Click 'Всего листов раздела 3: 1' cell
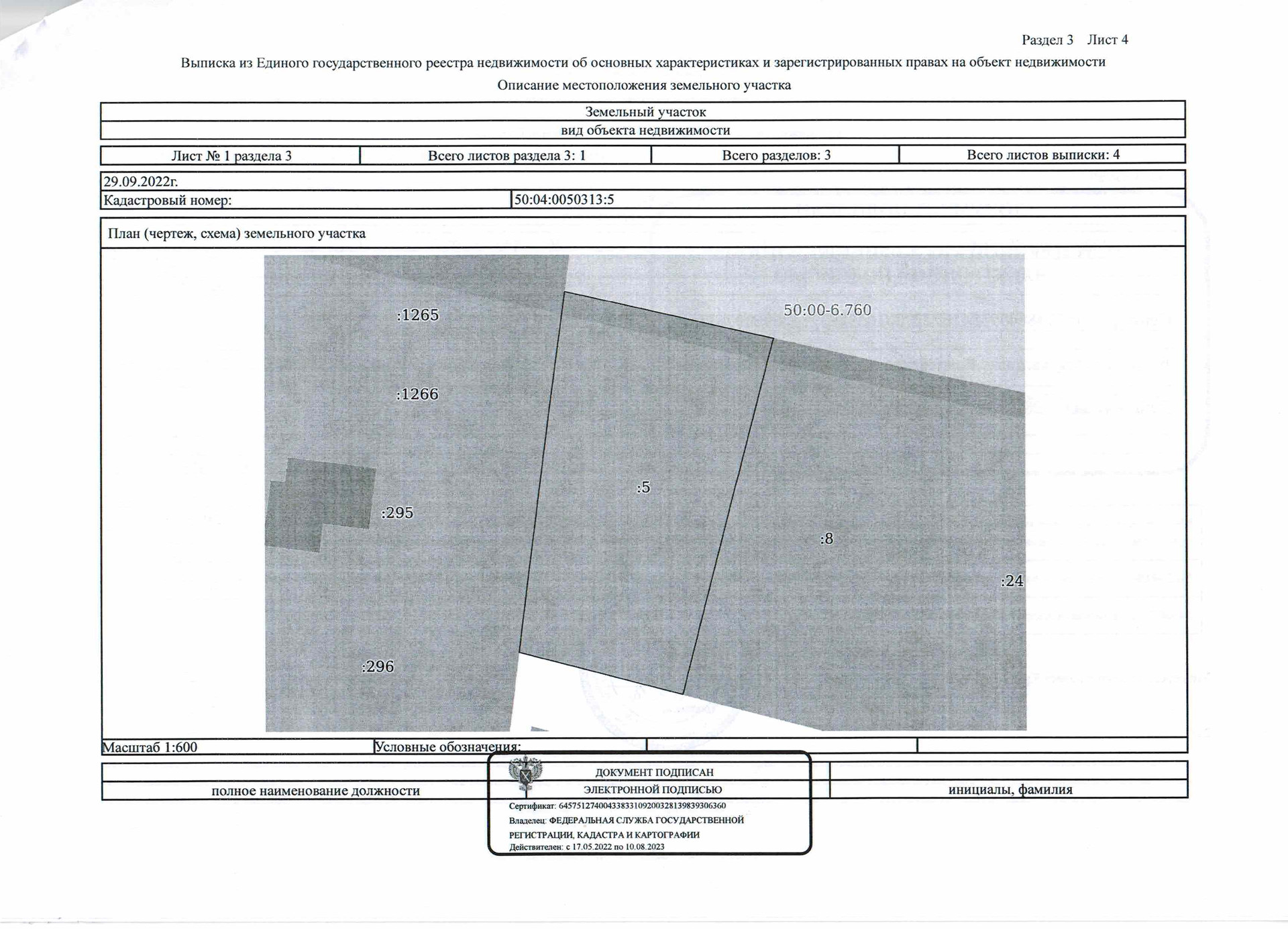Image resolution: width=1288 pixels, height=929 pixels. pos(506,156)
